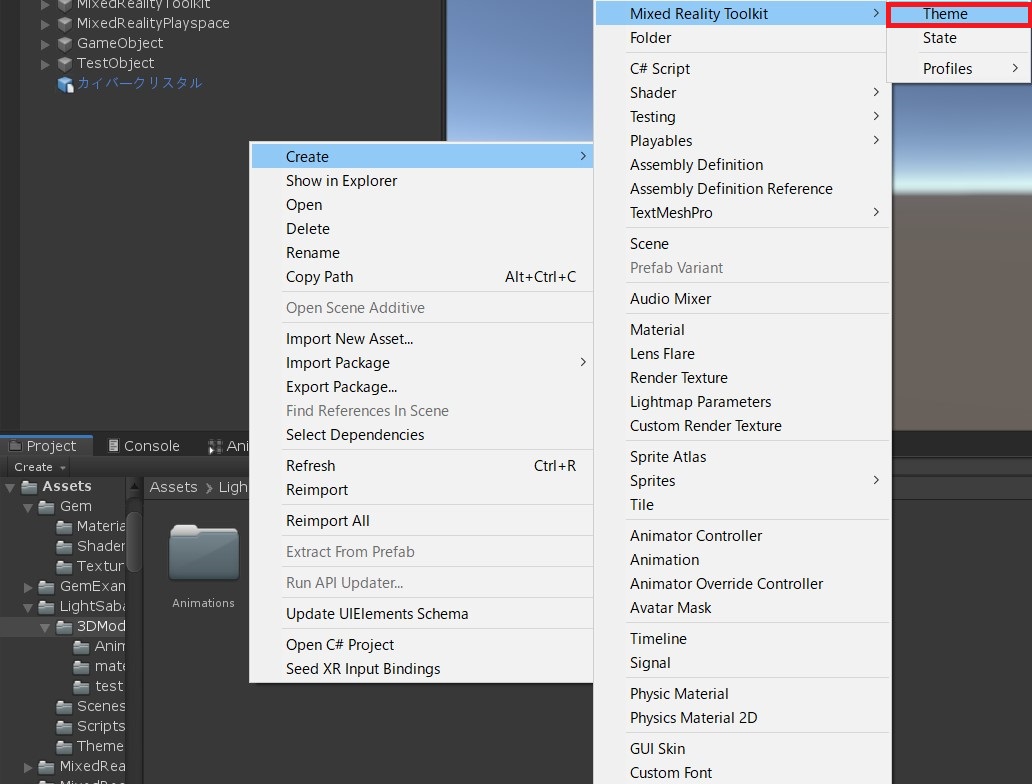The width and height of the screenshot is (1032, 784).
Task: Open the TextMeshPro submenu
Action: click(x=741, y=213)
